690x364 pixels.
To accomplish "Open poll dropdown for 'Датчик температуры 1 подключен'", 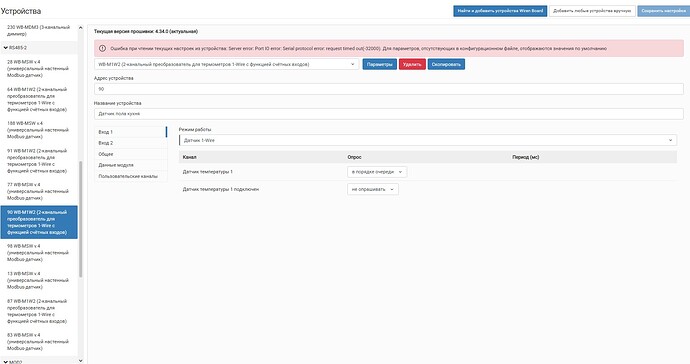I will click(x=373, y=189).
